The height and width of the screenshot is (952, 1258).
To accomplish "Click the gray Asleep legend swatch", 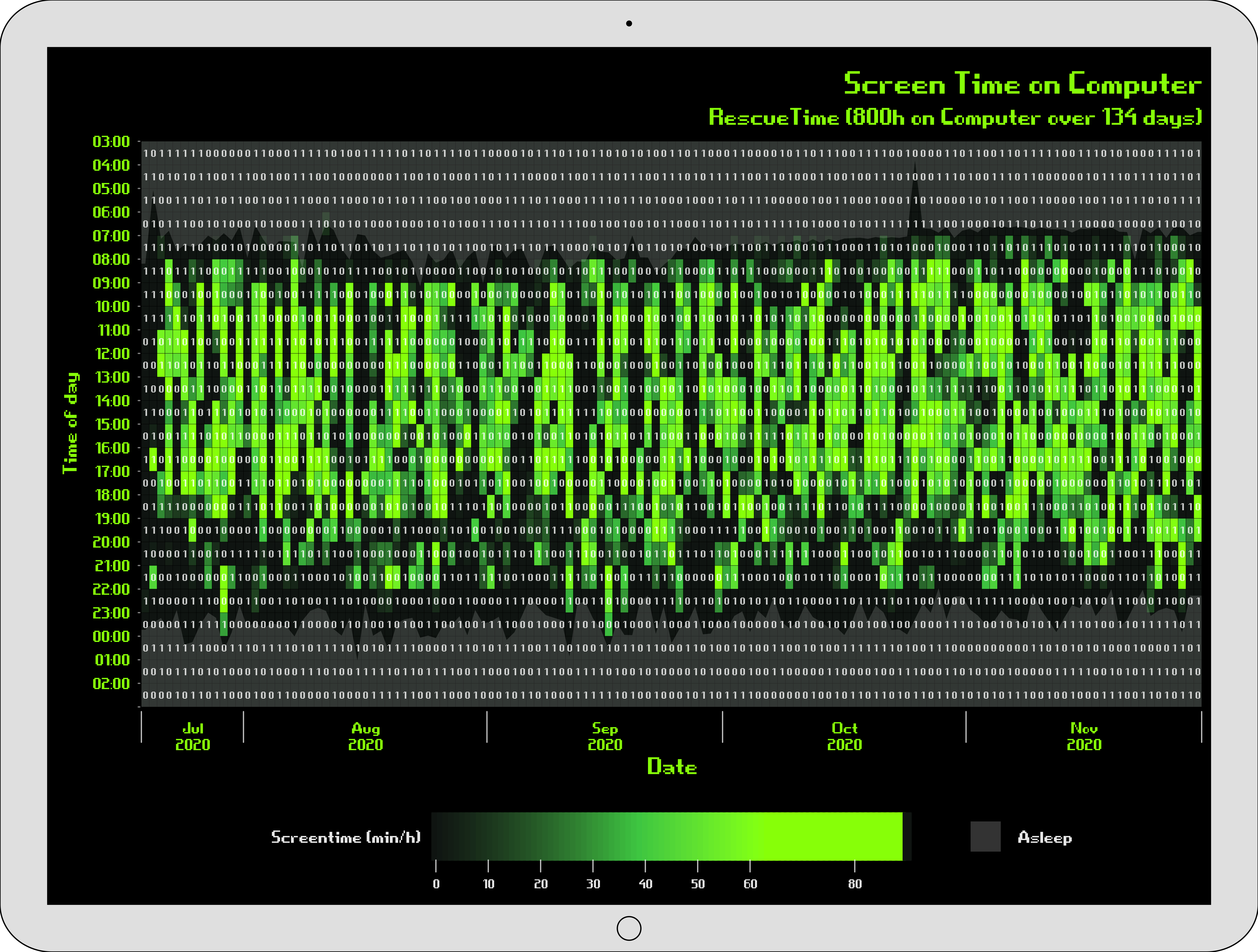I will [985, 837].
